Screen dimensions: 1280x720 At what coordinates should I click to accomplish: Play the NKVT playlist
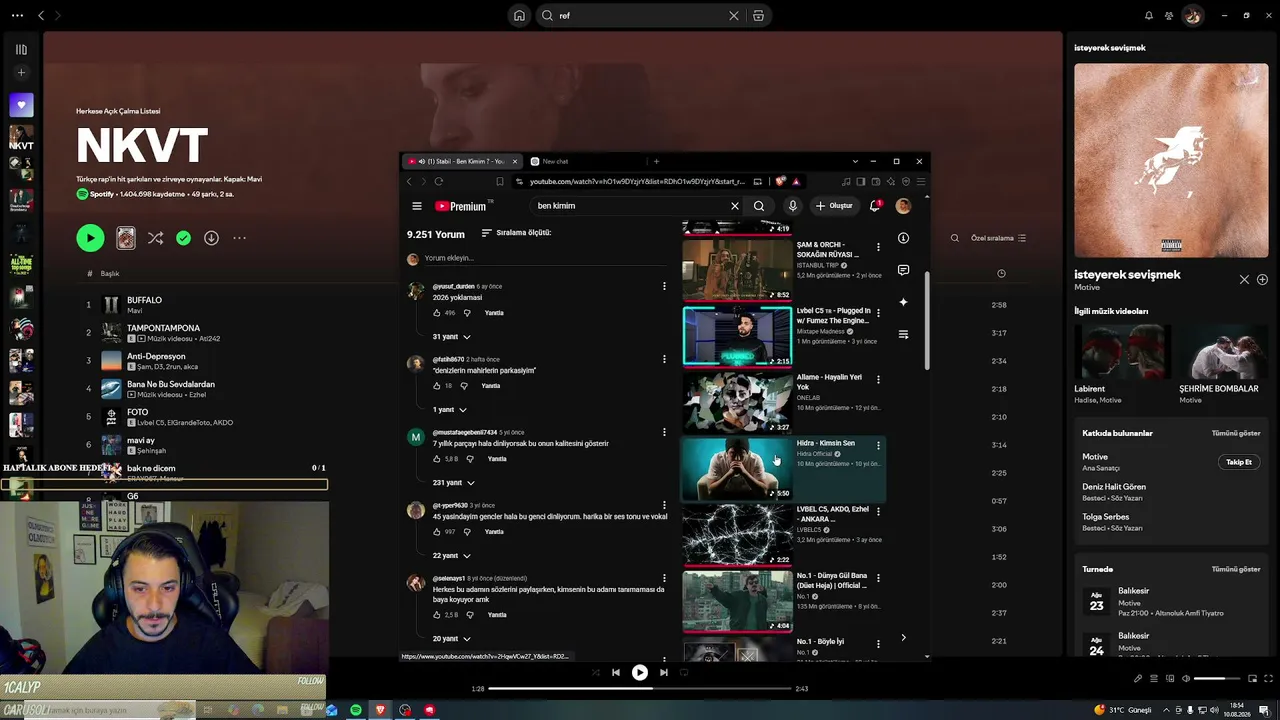[x=90, y=238]
